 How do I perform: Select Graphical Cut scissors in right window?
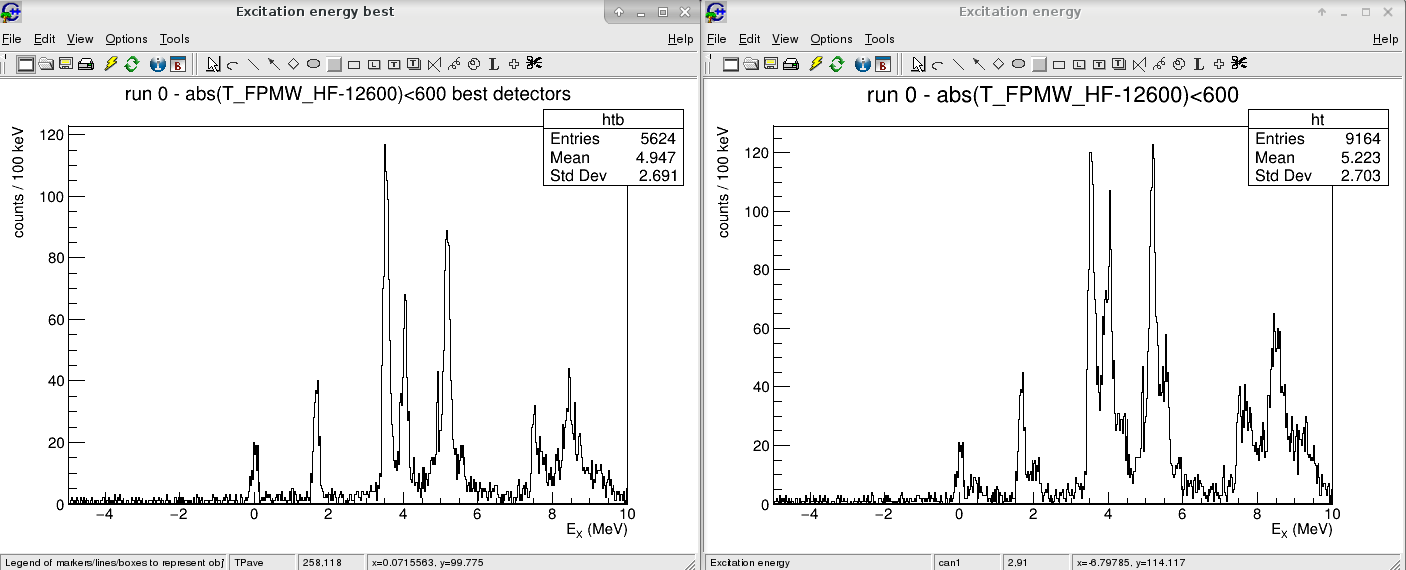click(x=1239, y=64)
